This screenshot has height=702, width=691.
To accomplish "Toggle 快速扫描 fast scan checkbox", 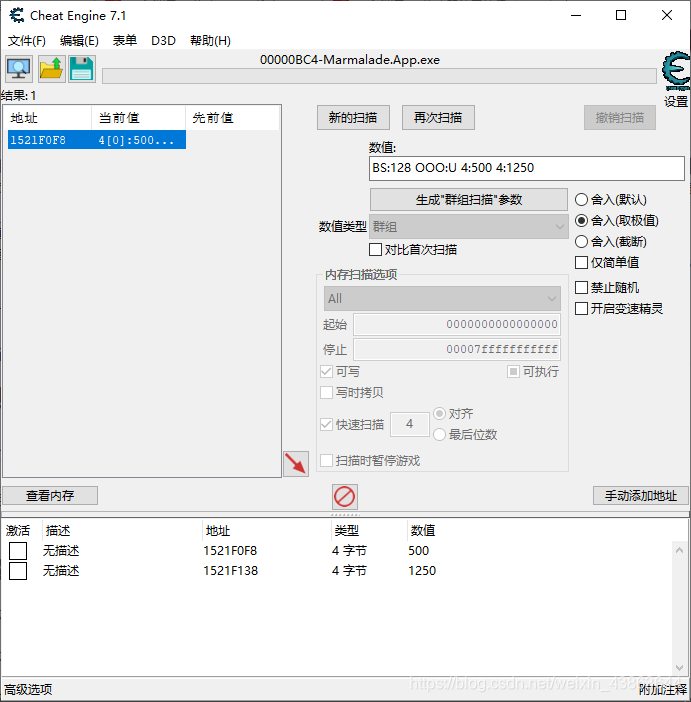I will pos(352,424).
